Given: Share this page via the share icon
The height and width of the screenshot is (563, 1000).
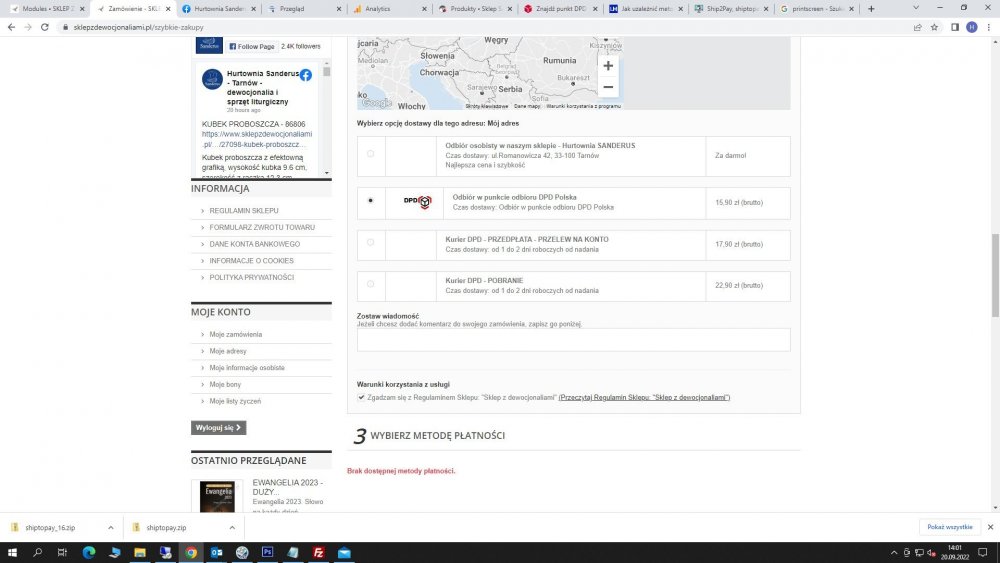Looking at the screenshot, I should 917,27.
